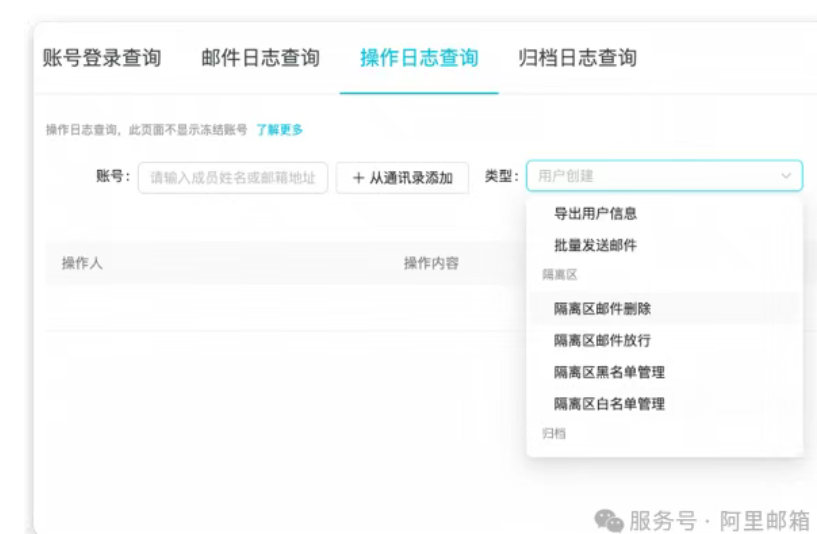Viewport: 817px width, 534px height.
Task: Click the 操作内容 column header
Action: [431, 263]
